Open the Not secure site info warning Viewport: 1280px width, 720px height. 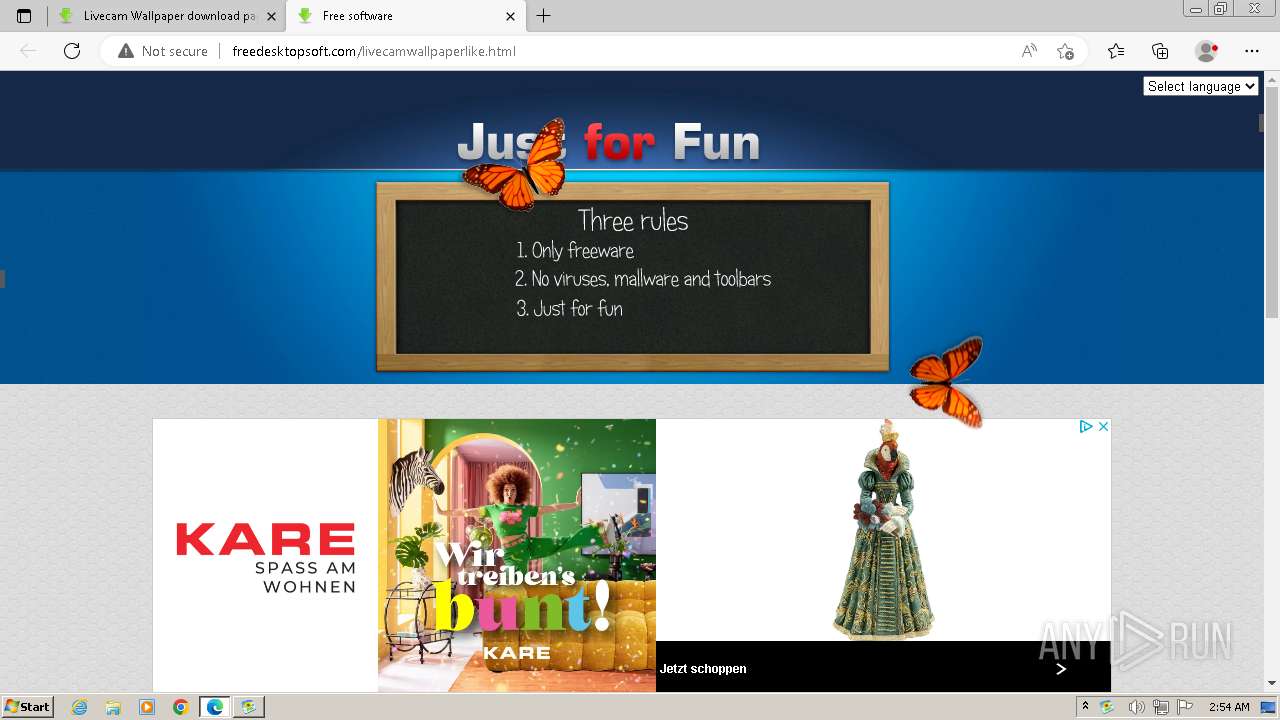click(163, 51)
